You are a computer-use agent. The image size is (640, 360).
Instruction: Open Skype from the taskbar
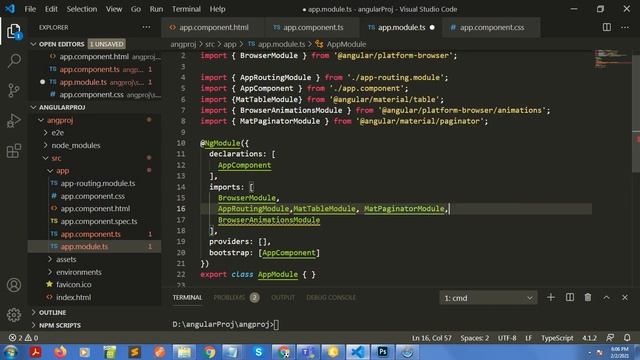point(259,352)
